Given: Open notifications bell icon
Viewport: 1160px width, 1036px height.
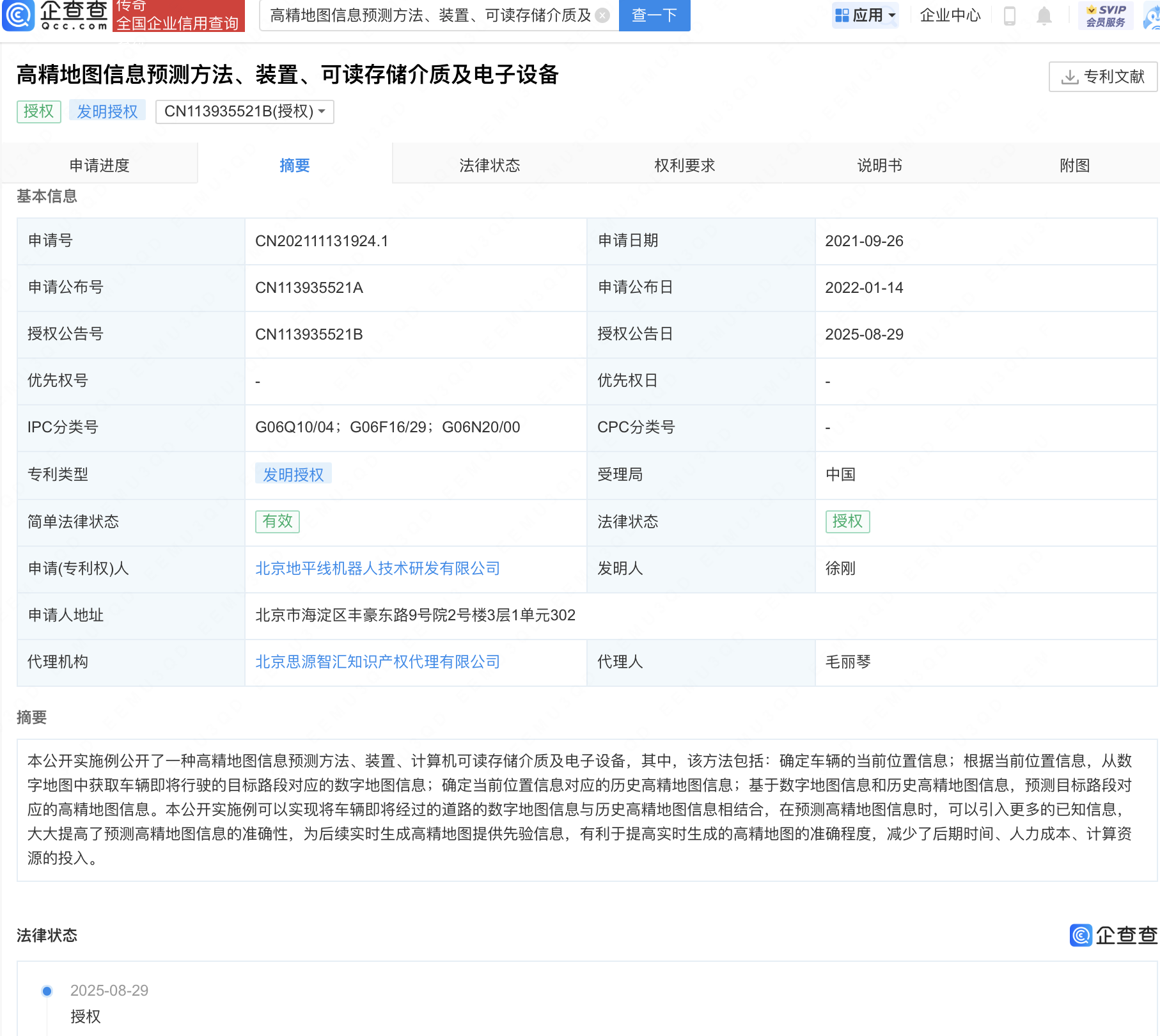Looking at the screenshot, I should click(x=1044, y=15).
